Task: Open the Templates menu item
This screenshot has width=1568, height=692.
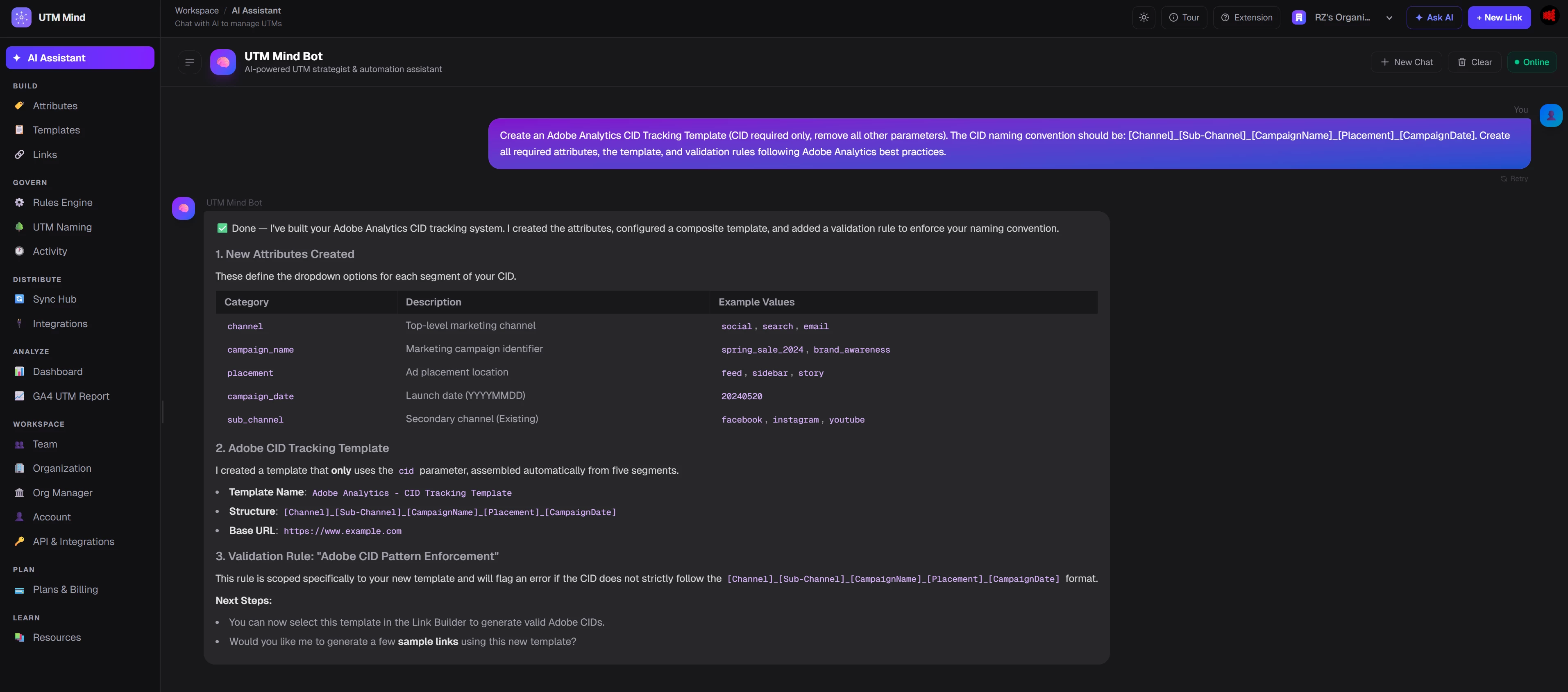Action: (56, 130)
